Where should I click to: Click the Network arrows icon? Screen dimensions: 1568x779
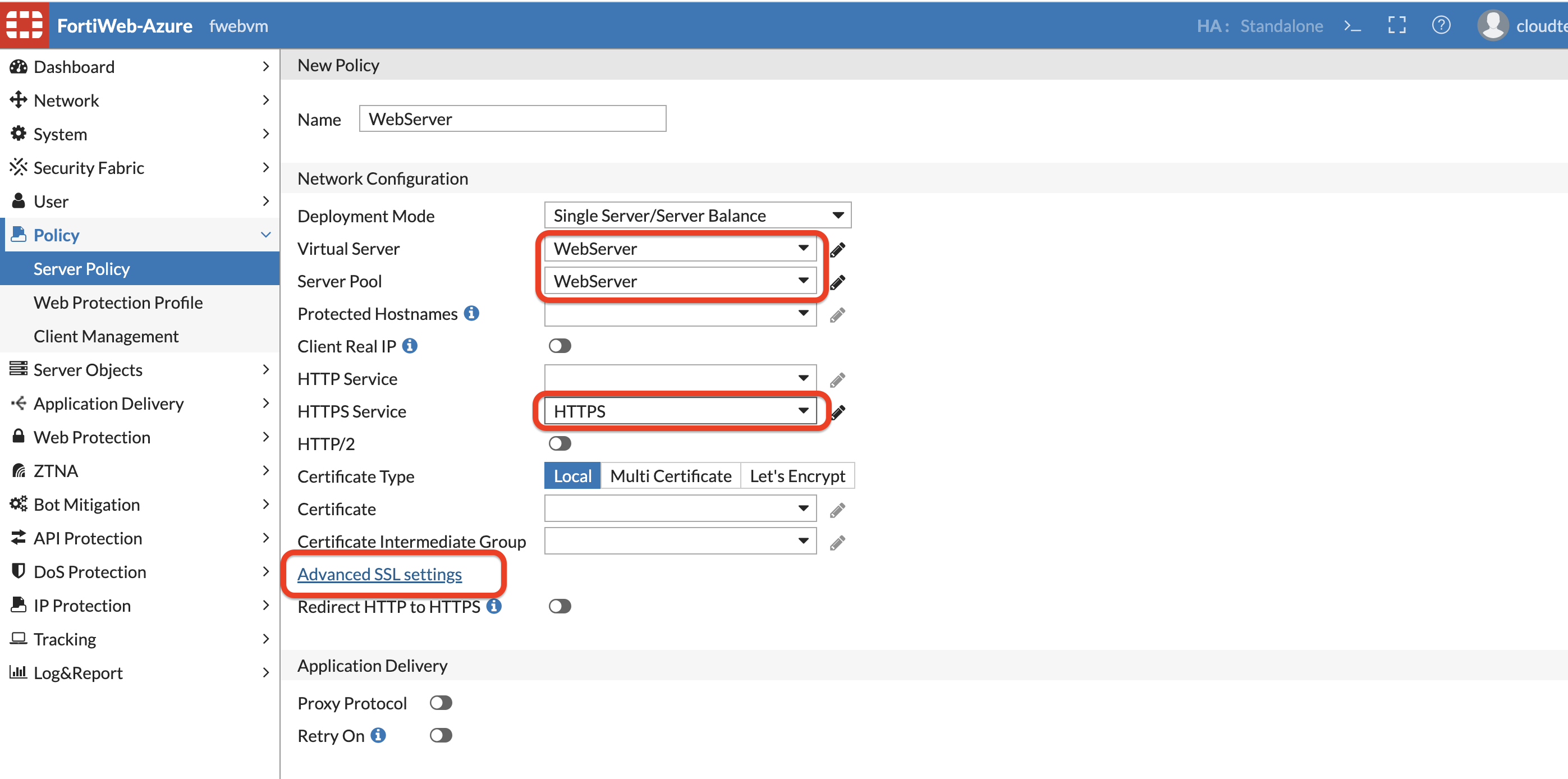19,100
